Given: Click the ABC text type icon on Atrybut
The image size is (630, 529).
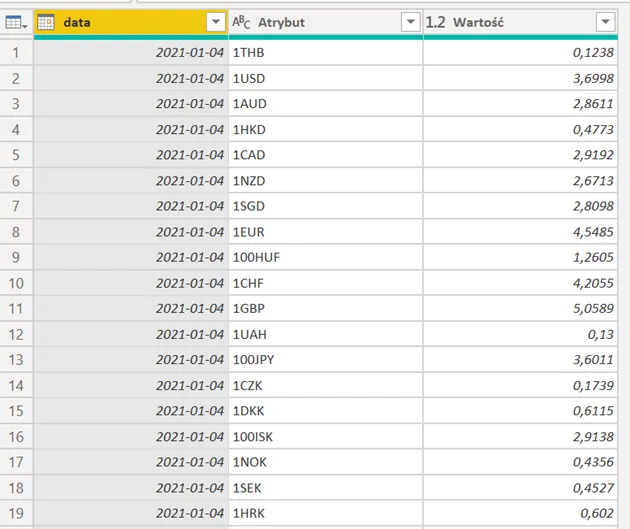Looking at the screenshot, I should (x=241, y=22).
